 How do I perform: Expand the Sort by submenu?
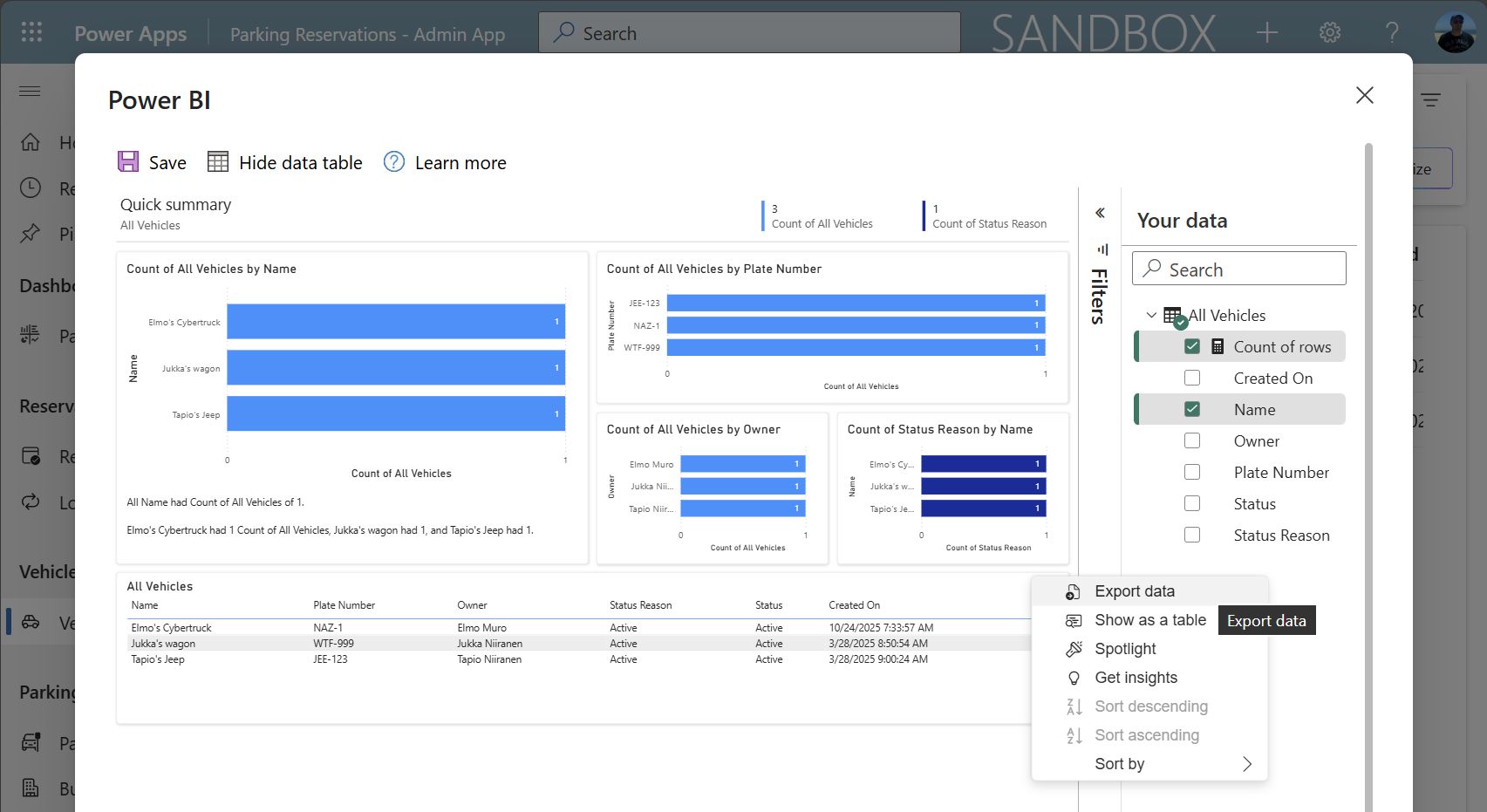point(1246,764)
